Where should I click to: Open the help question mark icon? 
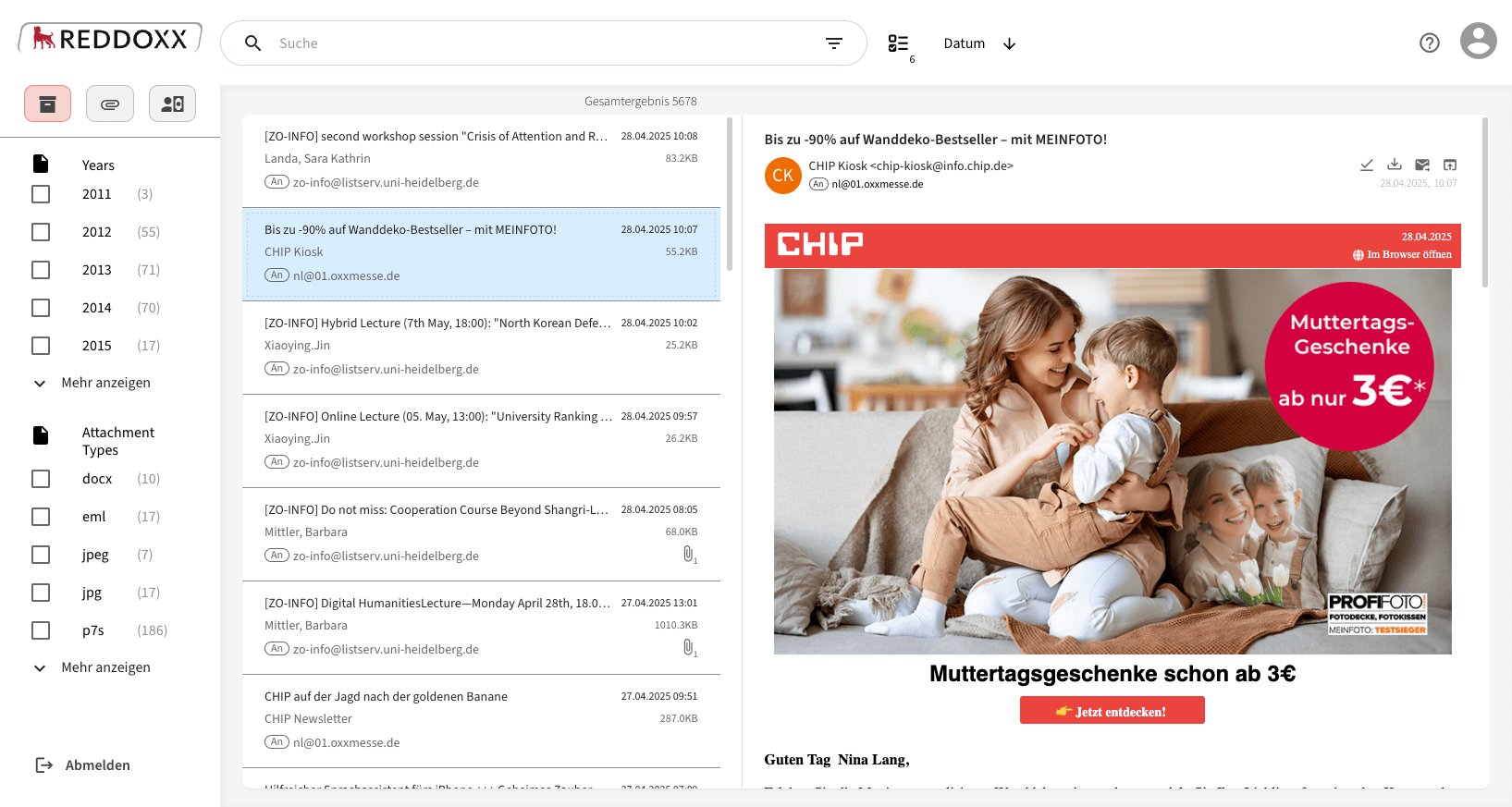point(1430,43)
